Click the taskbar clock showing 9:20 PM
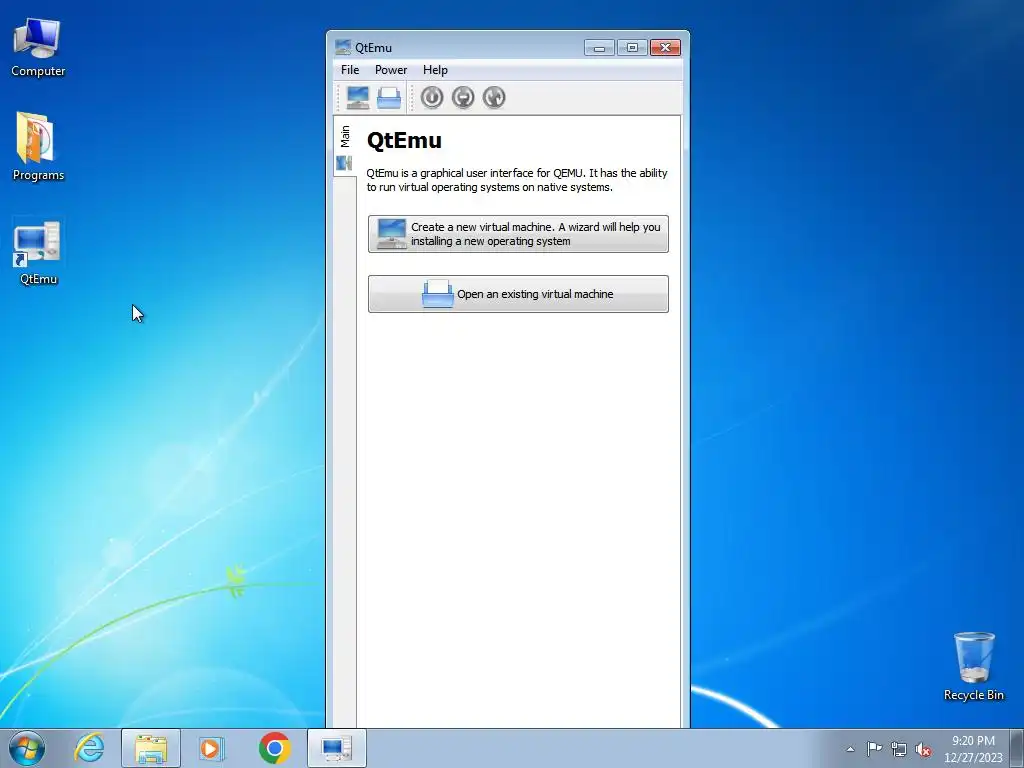The image size is (1024, 768). pos(973,748)
